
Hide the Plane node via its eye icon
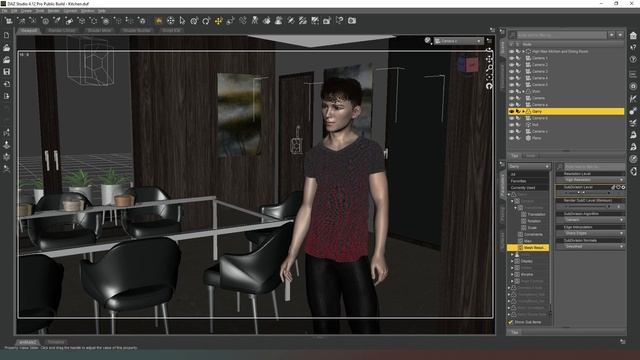(x=511, y=138)
